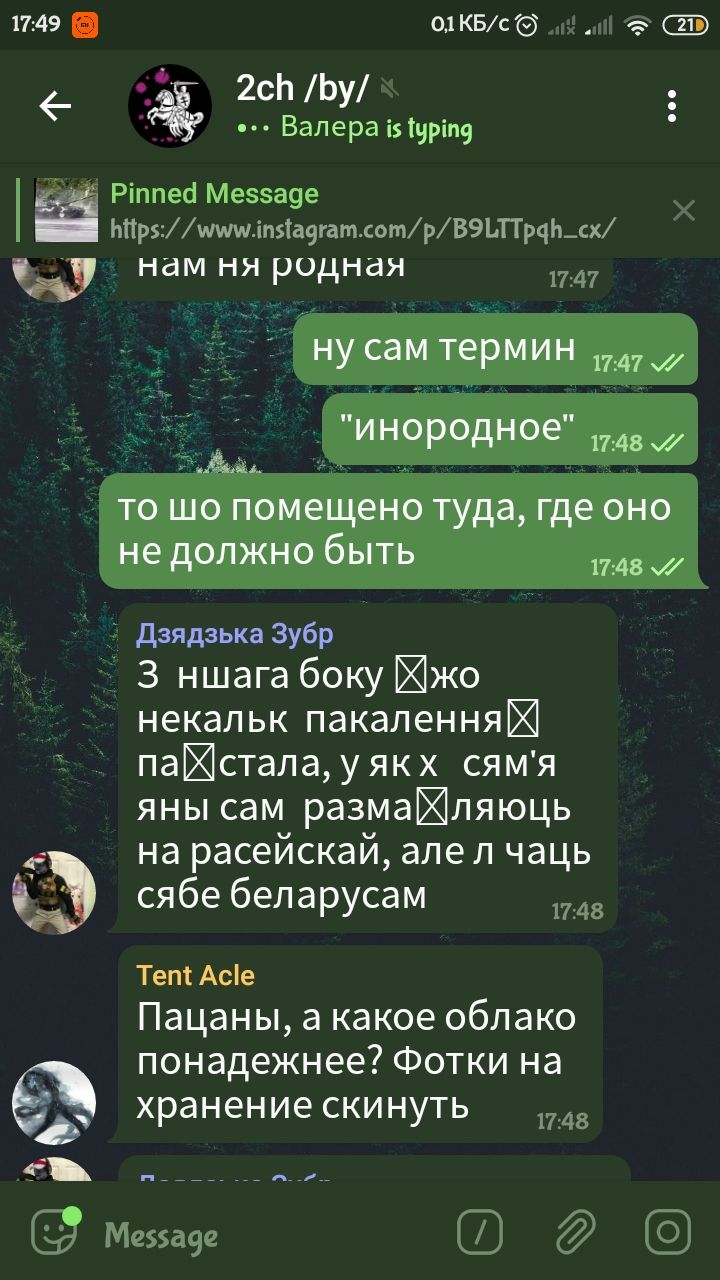Open the 2ch /by/ chat title
Viewport: 720px width, 1280px height.
(x=302, y=89)
